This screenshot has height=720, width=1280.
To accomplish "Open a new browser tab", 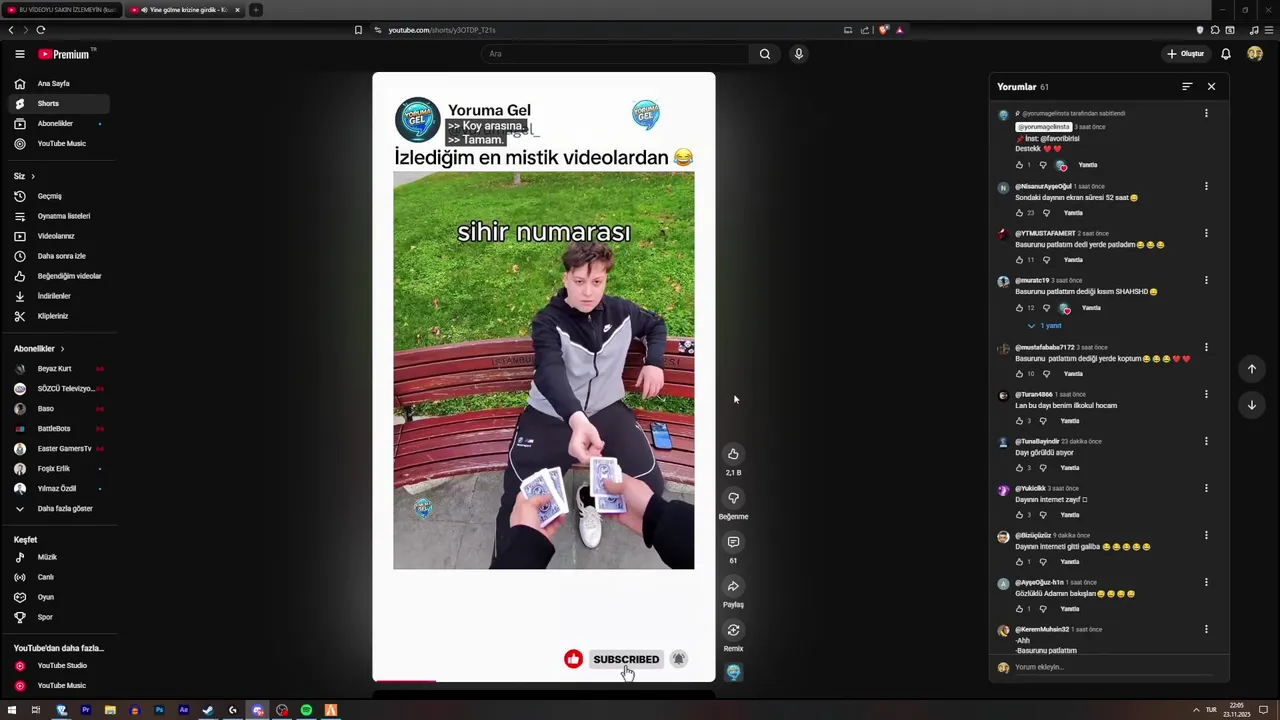I will pos(256,10).
